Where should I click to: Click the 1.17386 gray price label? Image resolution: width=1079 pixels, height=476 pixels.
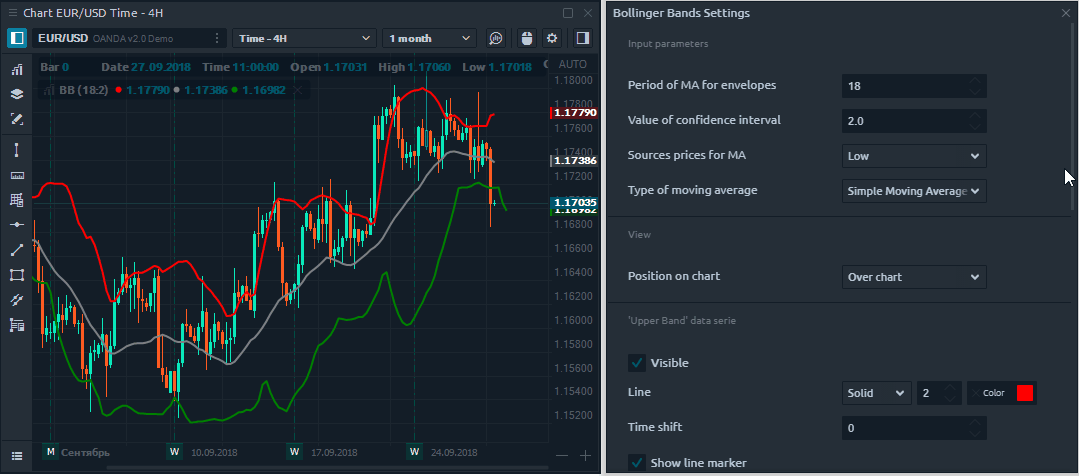(x=575, y=160)
